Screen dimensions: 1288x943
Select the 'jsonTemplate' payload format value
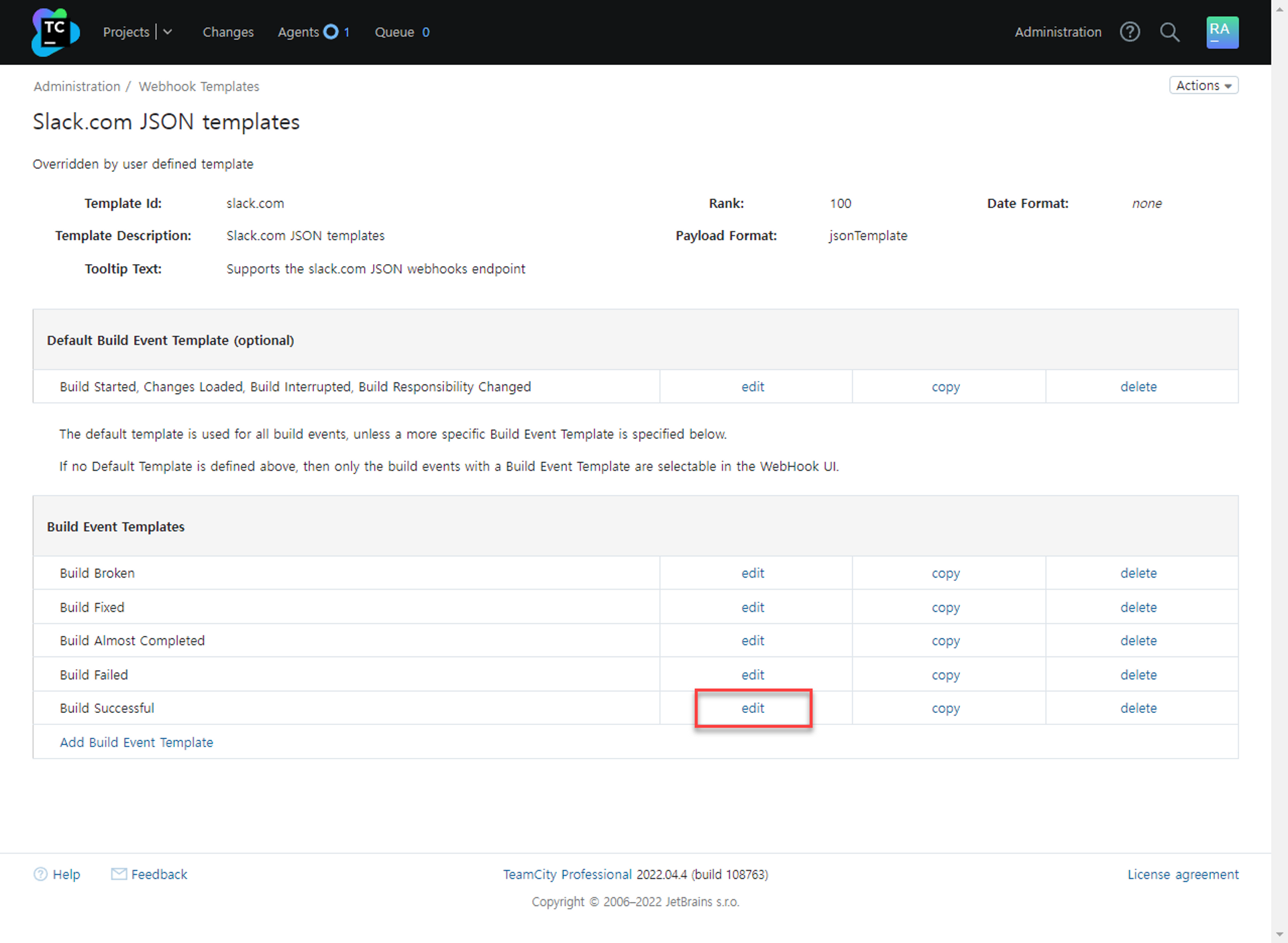[x=868, y=235]
